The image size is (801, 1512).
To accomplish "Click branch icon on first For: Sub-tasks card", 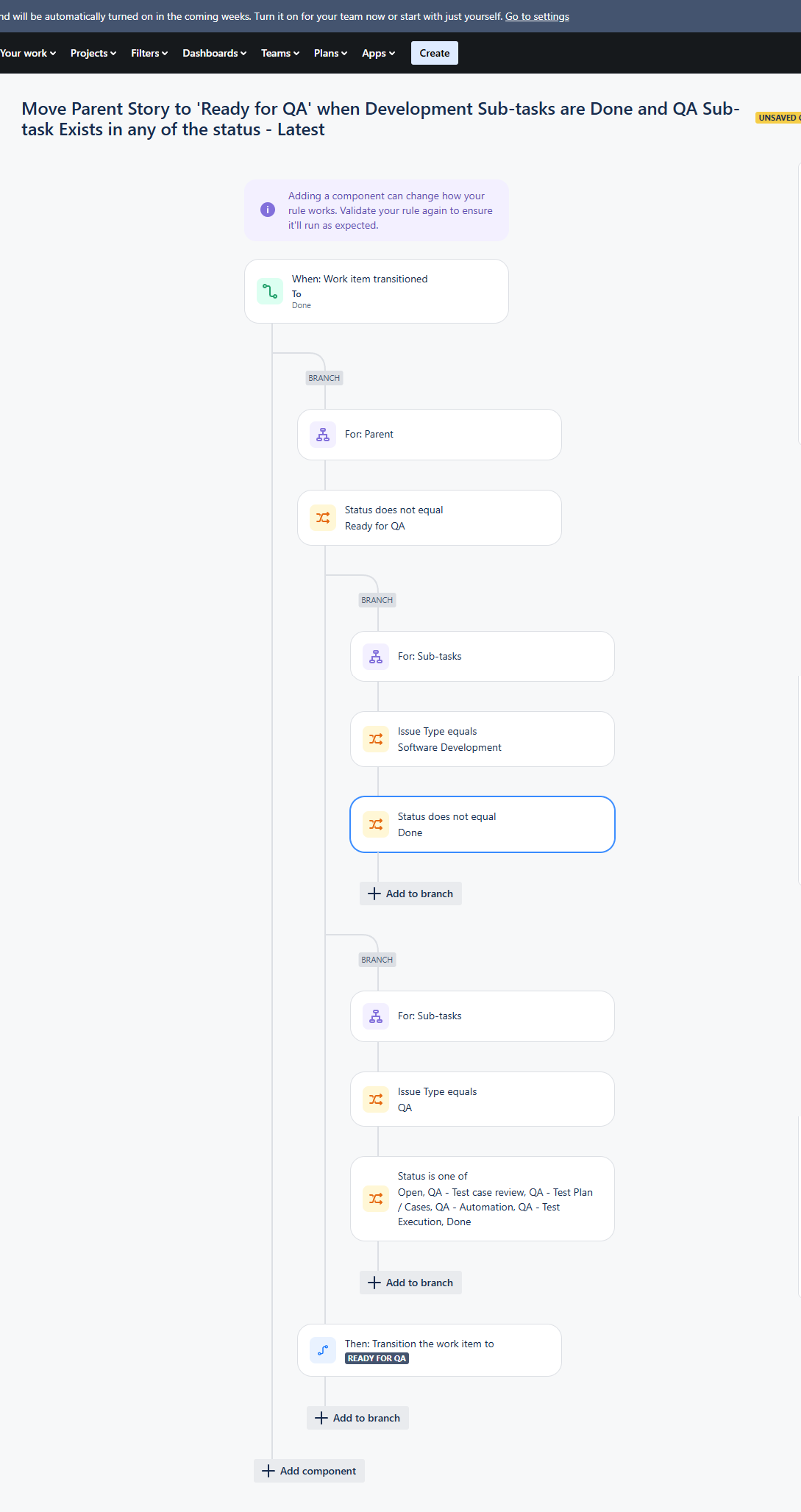I will 375,655.
